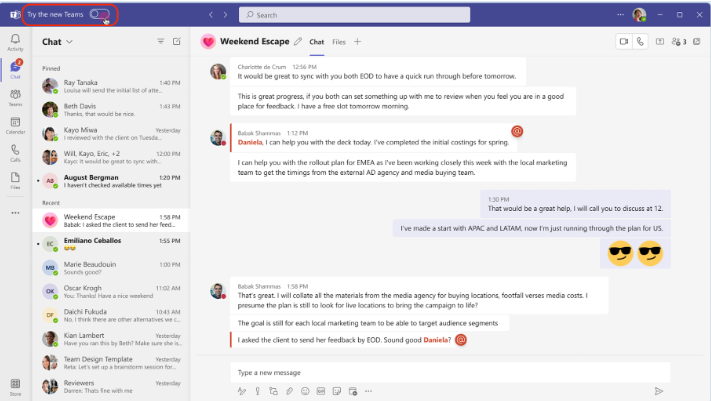Viewport: 711px width, 401px height.
Task: Click the Pinned section label
Action: (51, 68)
